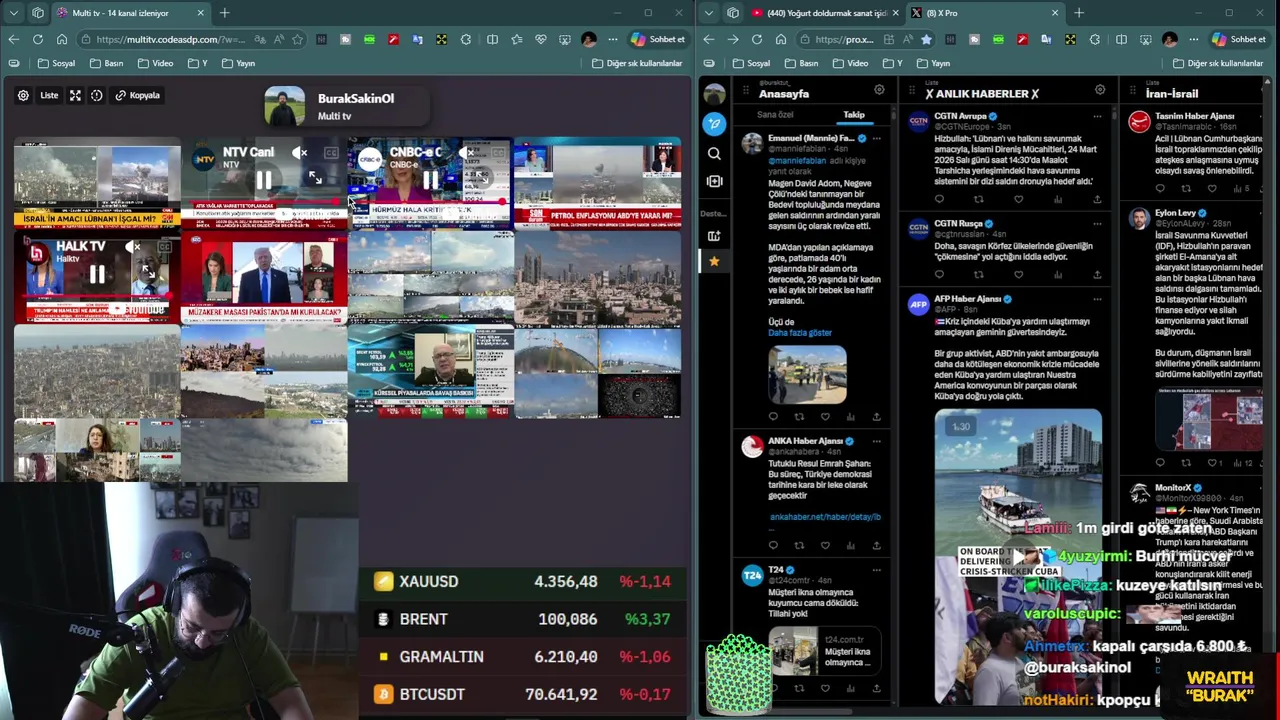Click the BRENT ticker row
The image size is (1280, 720).
coord(522,619)
